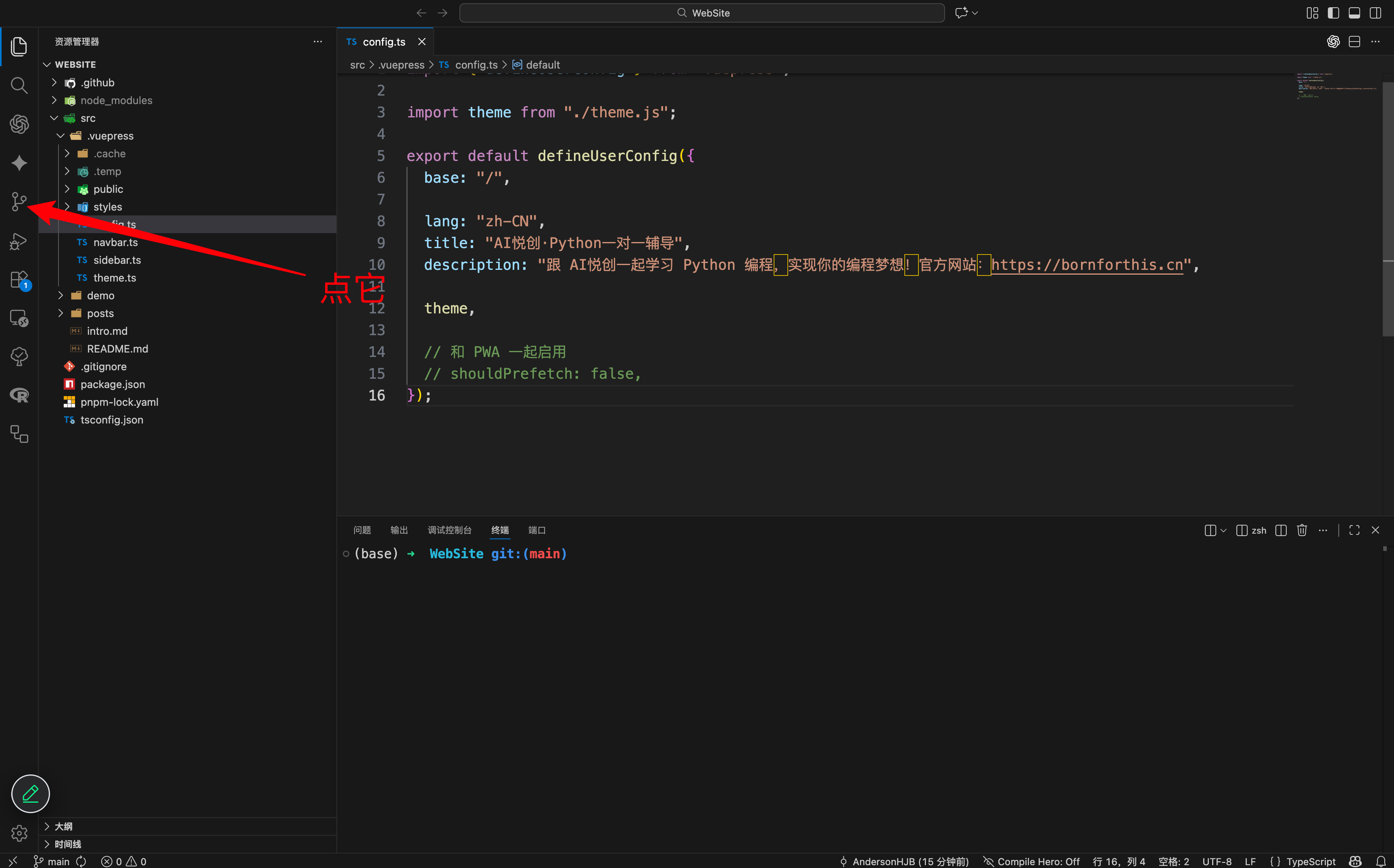Screen dimensions: 1394x868
Task: Toggle Compile Hero Off in status bar
Action: 1031,861
